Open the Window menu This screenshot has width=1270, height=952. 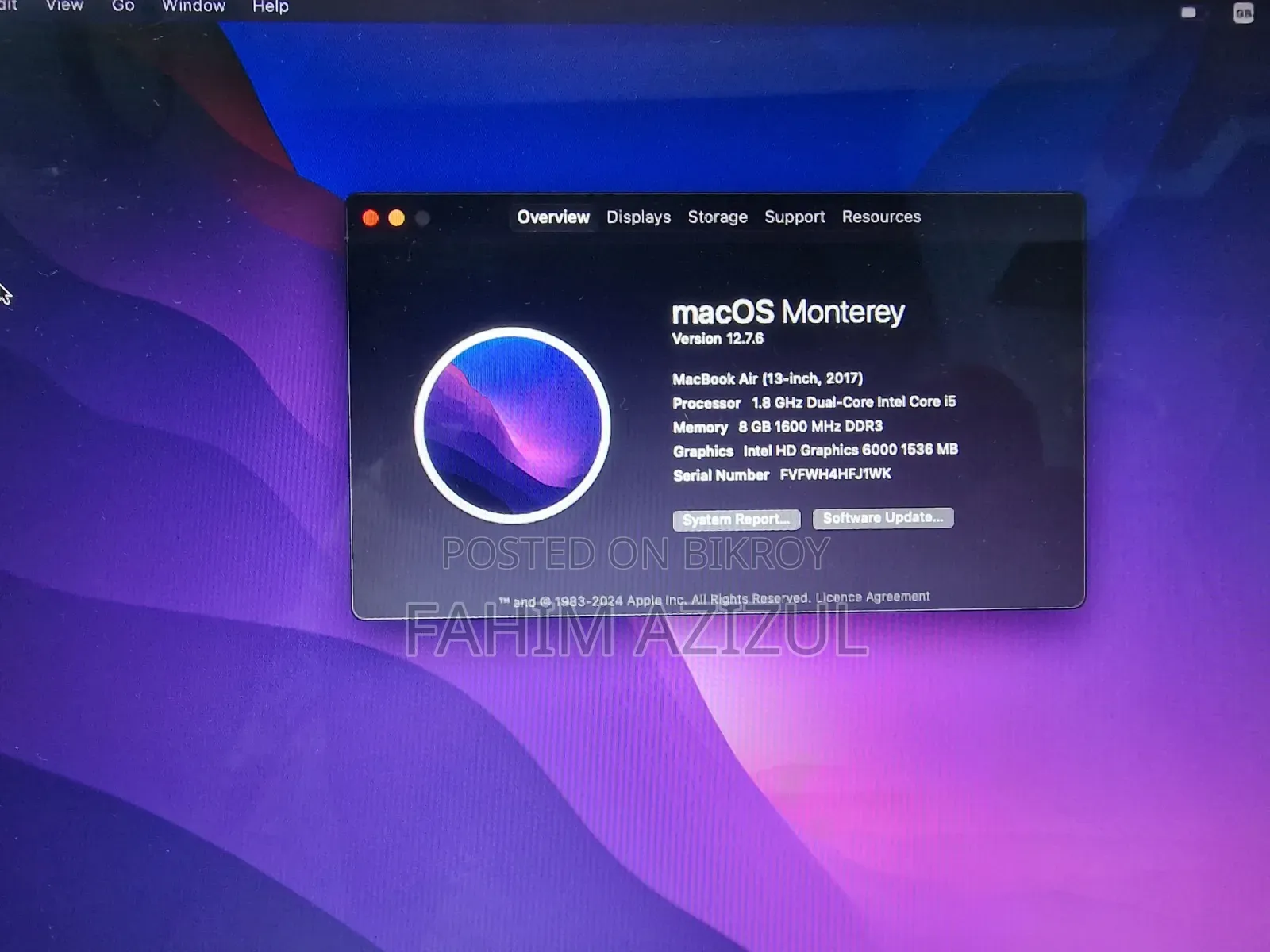(x=194, y=6)
